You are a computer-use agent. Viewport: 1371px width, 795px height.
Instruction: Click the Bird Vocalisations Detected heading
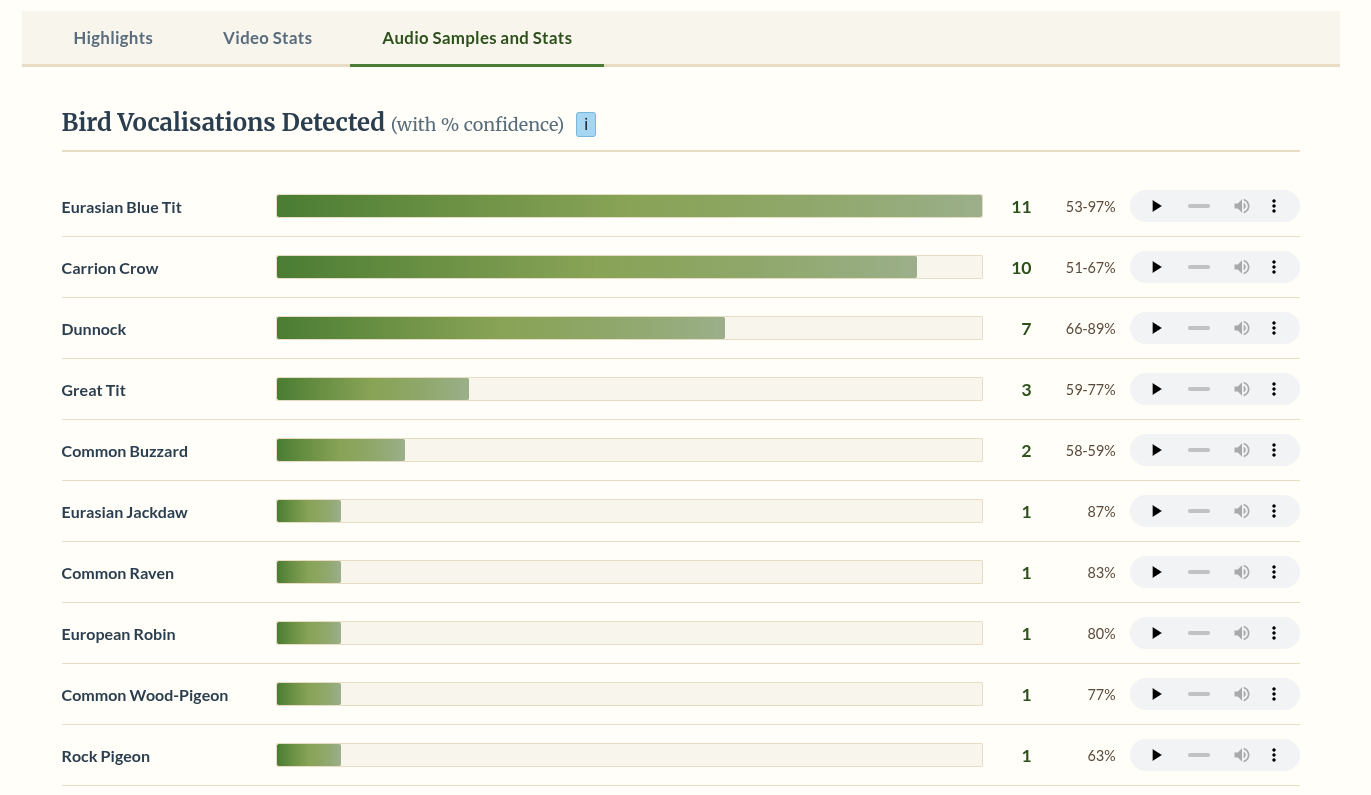coord(223,122)
